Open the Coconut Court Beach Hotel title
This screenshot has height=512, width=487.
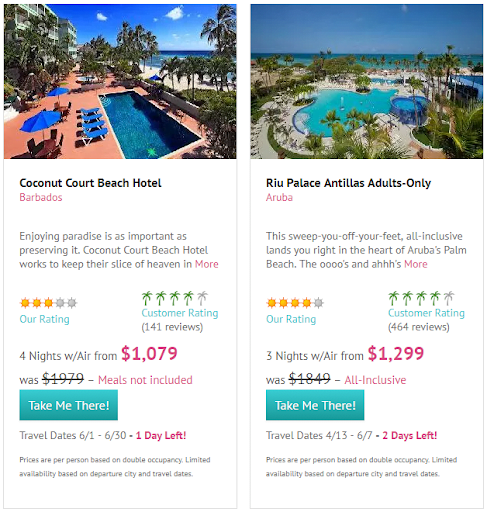click(90, 183)
